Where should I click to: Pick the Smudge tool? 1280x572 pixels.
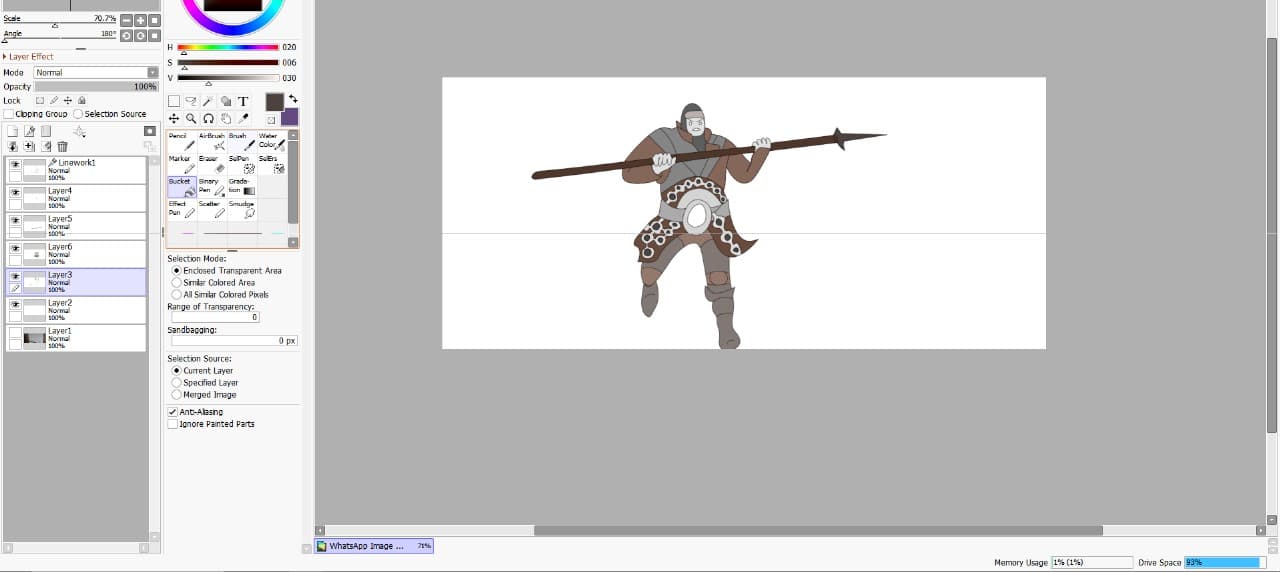(x=242, y=210)
